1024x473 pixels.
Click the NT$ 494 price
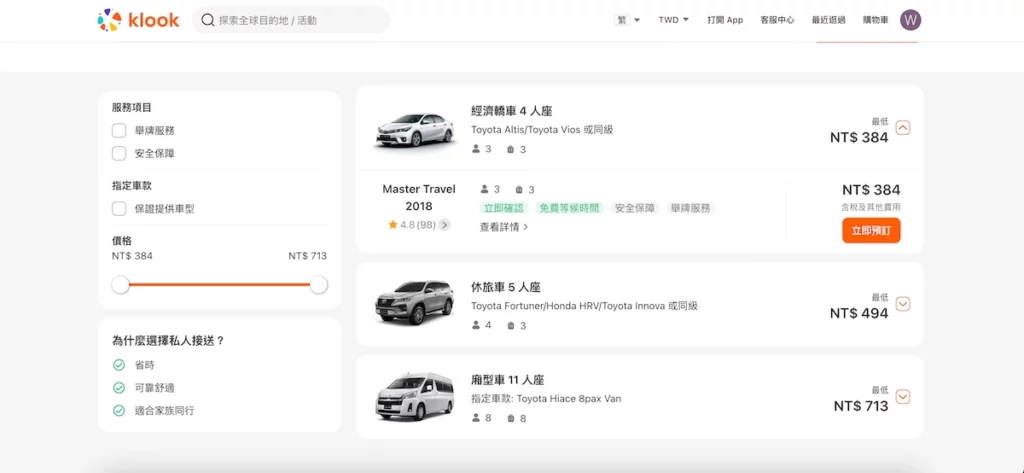(x=859, y=314)
